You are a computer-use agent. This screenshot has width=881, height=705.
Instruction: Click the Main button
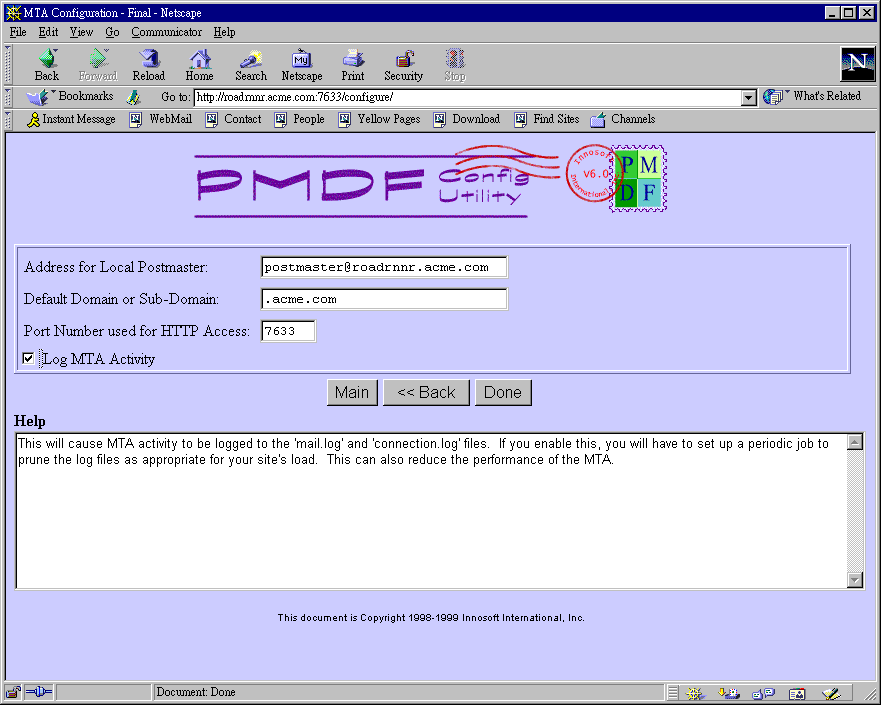351,392
